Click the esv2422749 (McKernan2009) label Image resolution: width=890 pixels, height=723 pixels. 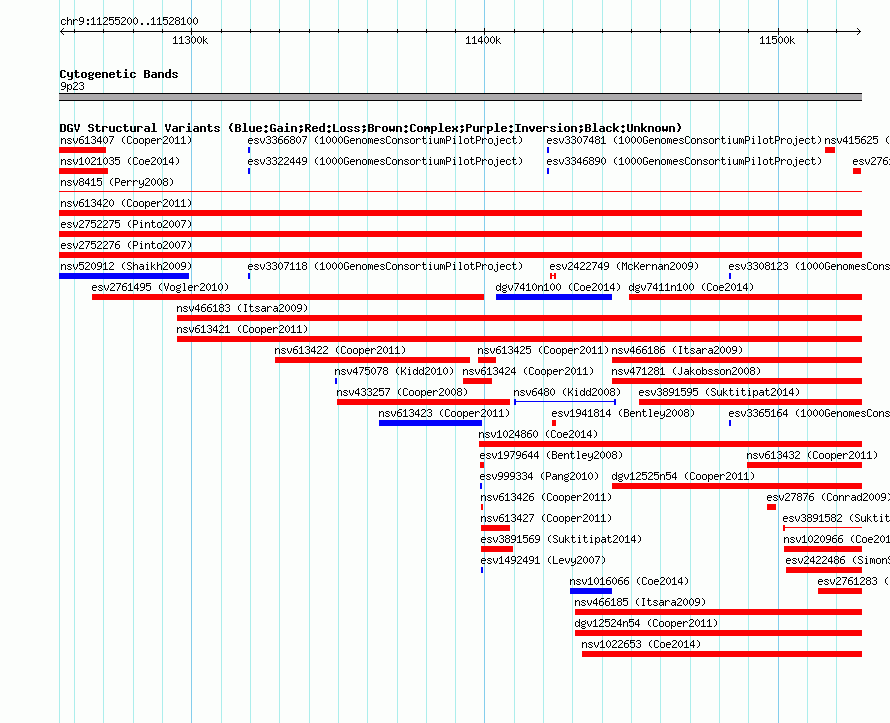click(624, 266)
